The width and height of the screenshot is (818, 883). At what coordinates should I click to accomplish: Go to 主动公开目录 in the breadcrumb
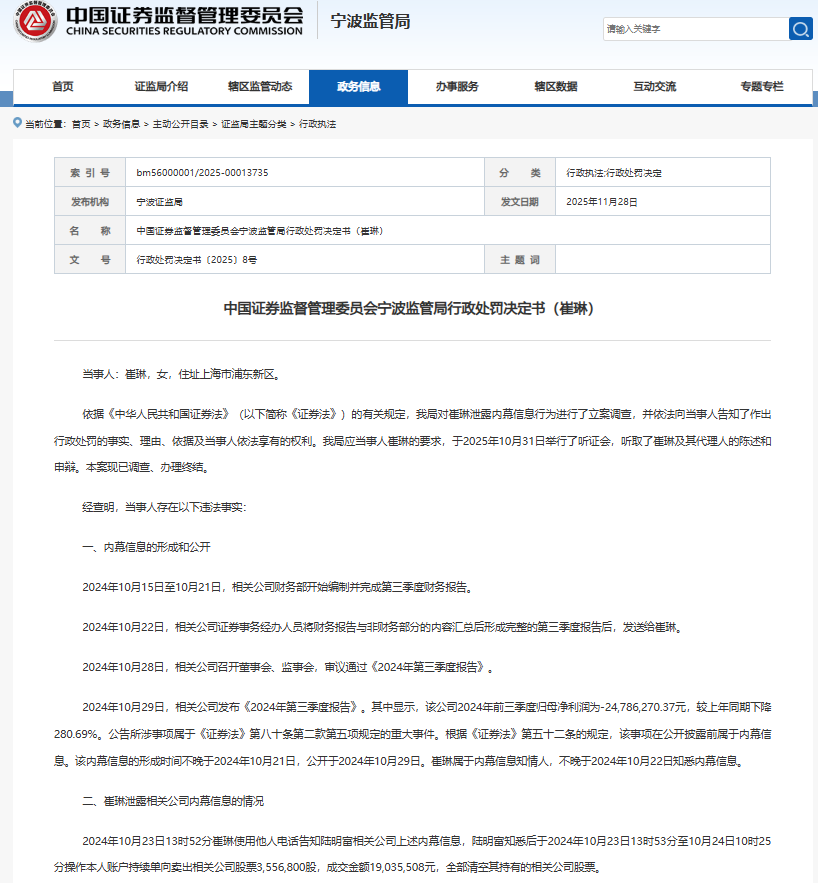(180, 124)
